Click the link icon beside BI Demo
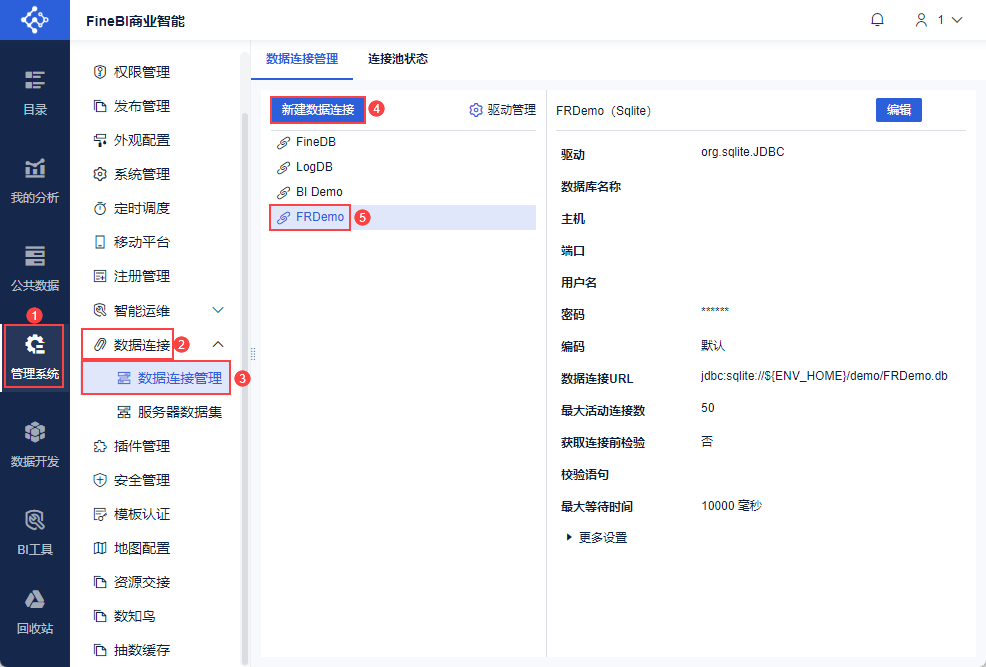The width and height of the screenshot is (986, 667). point(284,192)
